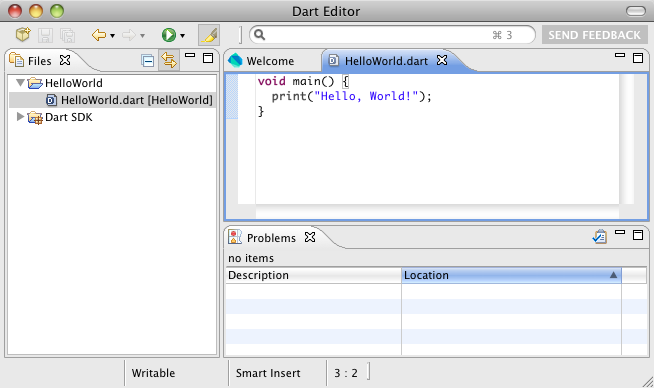
Task: Toggle the Location sort direction arrow
Action: (613, 275)
